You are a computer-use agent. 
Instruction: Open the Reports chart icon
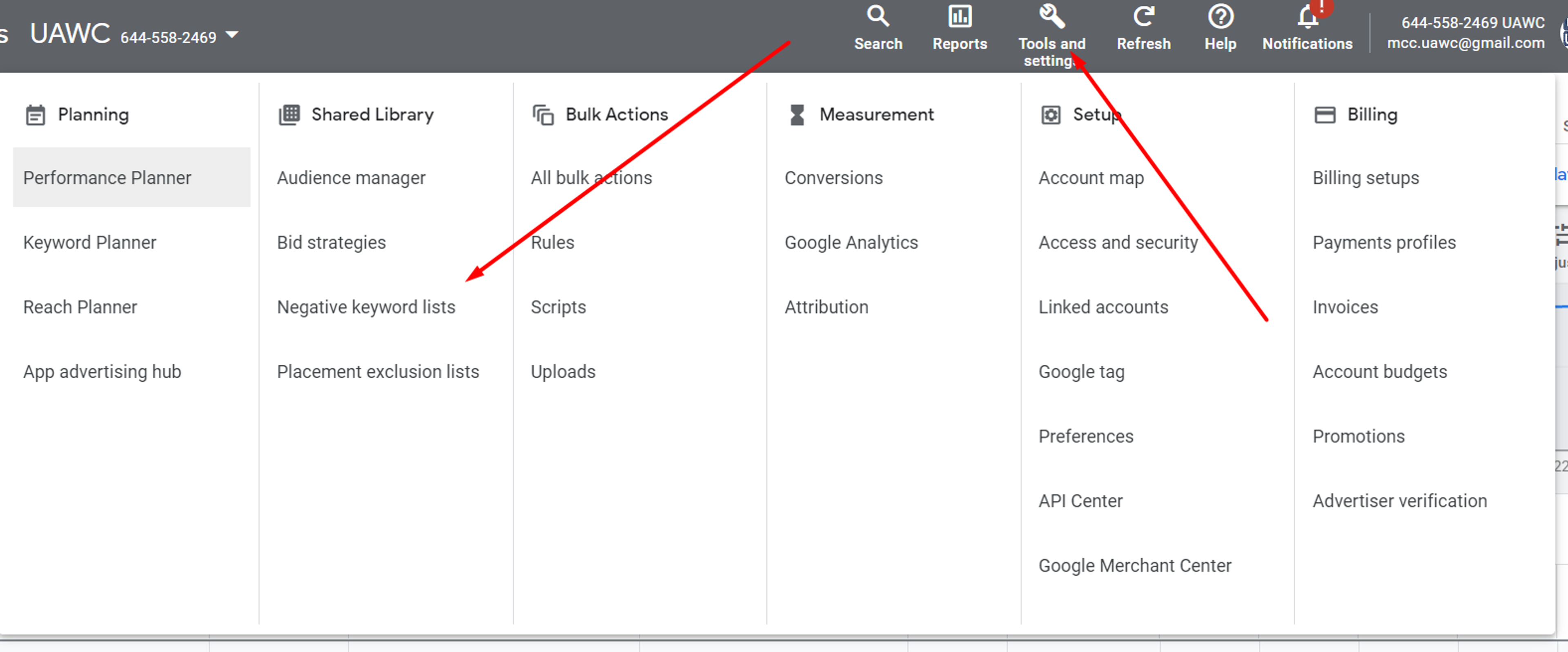pos(960,16)
